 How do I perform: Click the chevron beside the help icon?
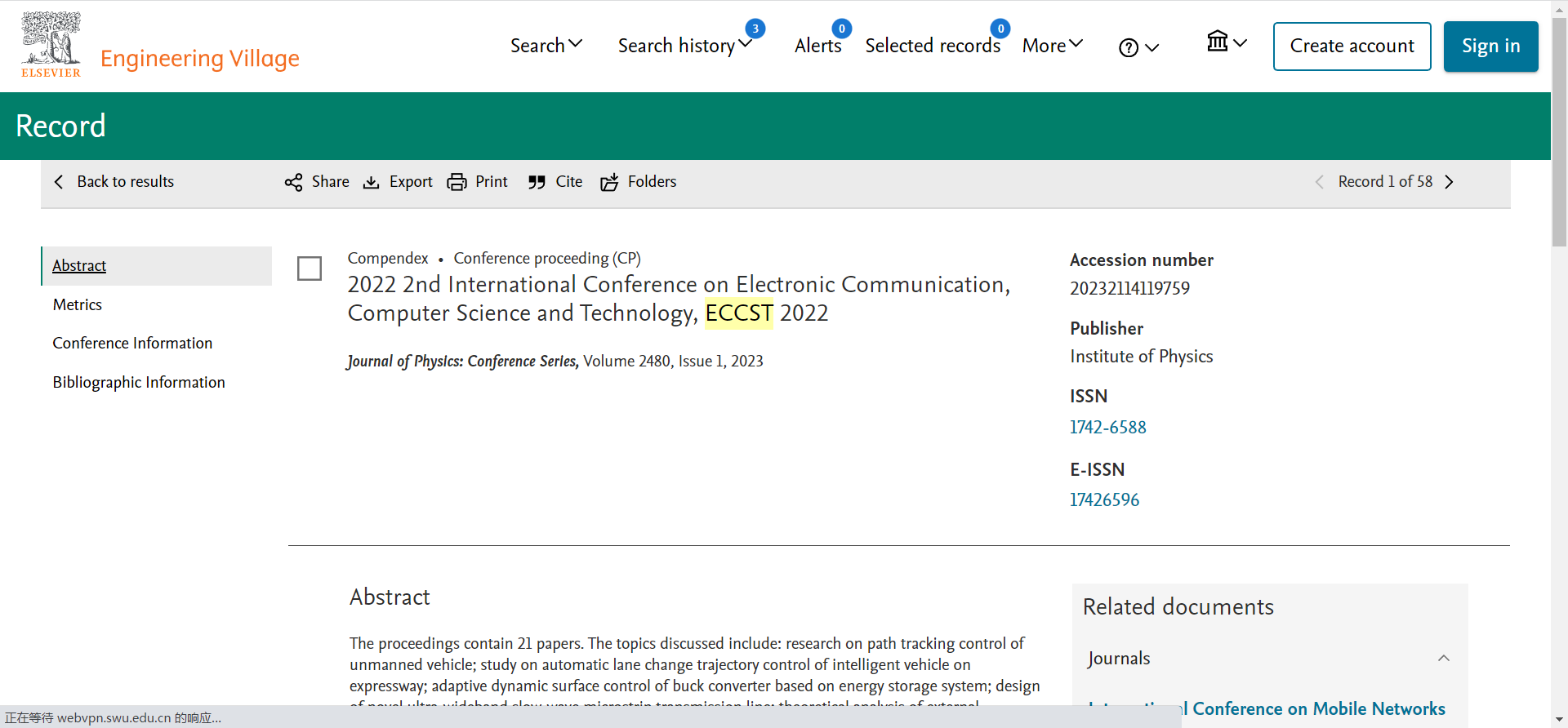point(1152,48)
